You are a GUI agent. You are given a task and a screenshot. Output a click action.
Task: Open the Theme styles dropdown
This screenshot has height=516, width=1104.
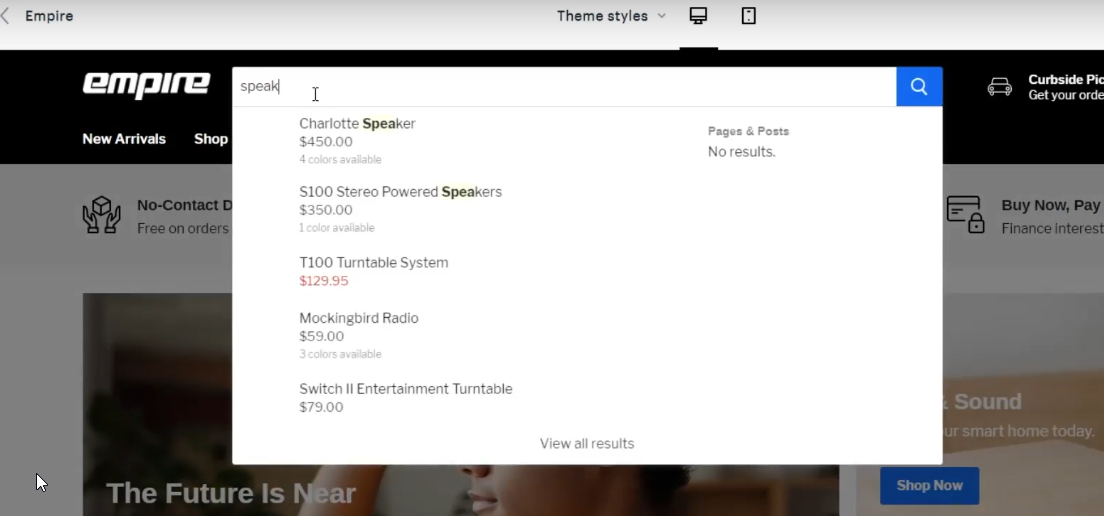coord(610,16)
